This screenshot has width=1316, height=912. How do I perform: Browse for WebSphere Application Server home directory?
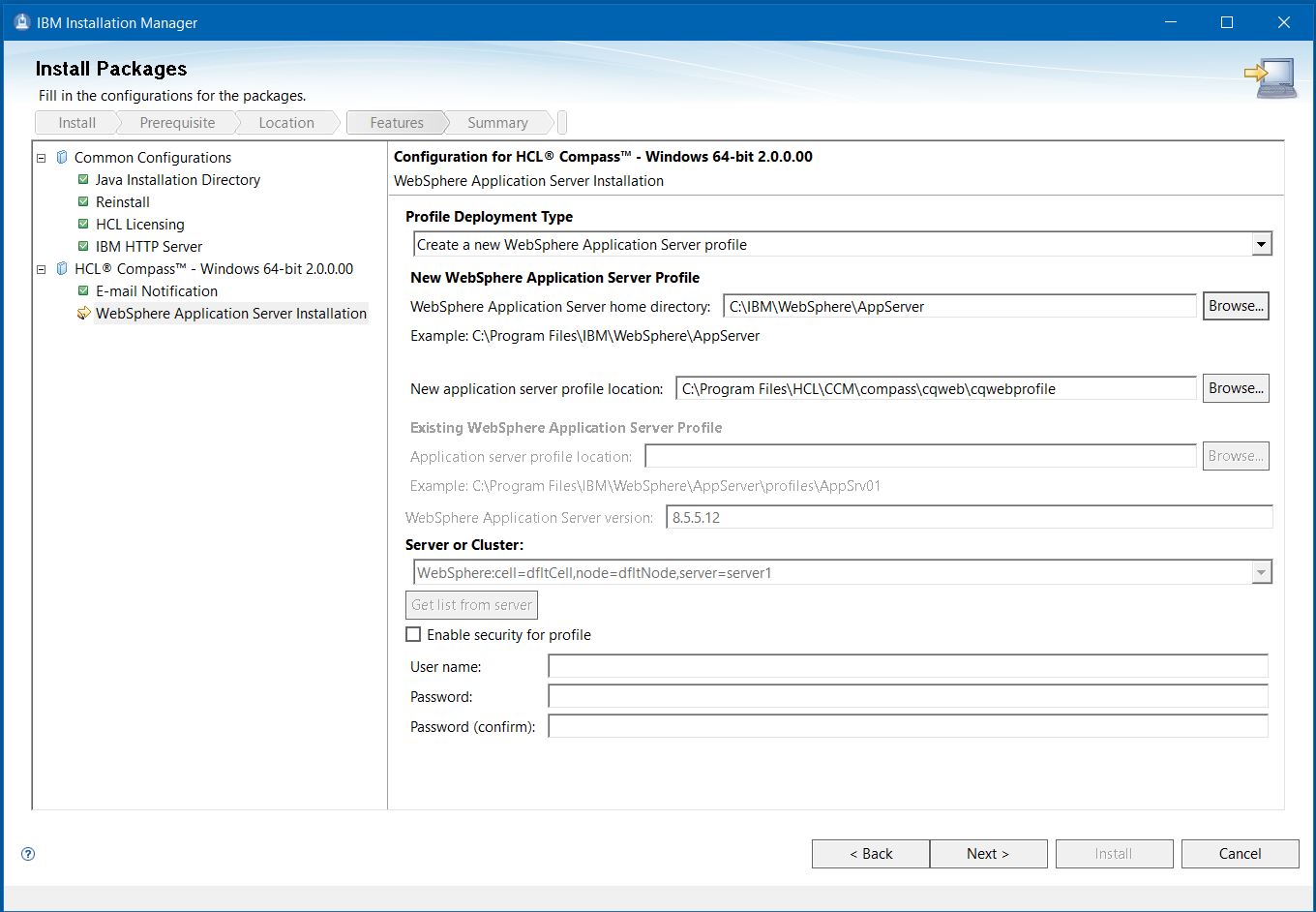[1235, 306]
